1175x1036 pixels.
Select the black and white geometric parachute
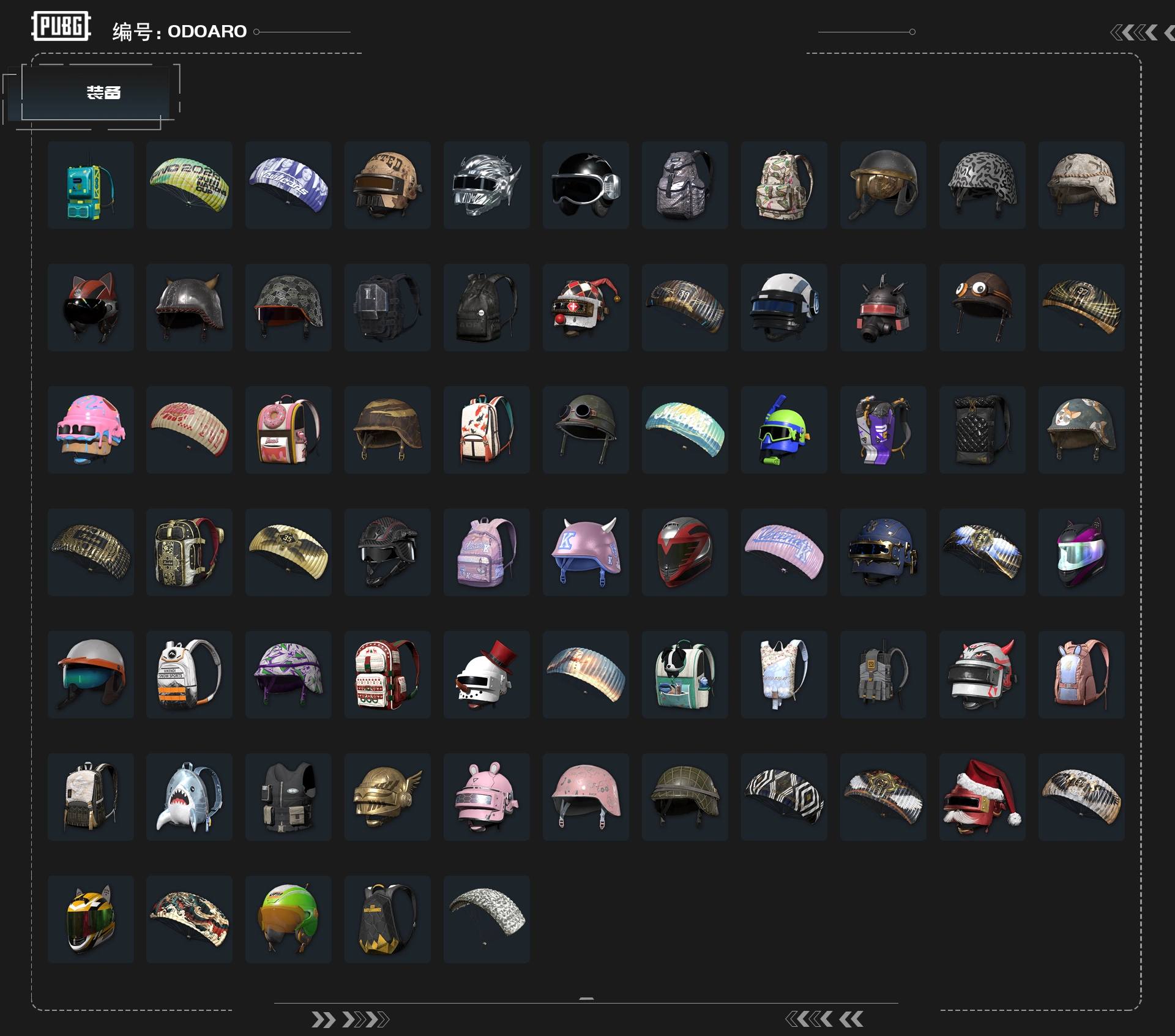point(785,797)
